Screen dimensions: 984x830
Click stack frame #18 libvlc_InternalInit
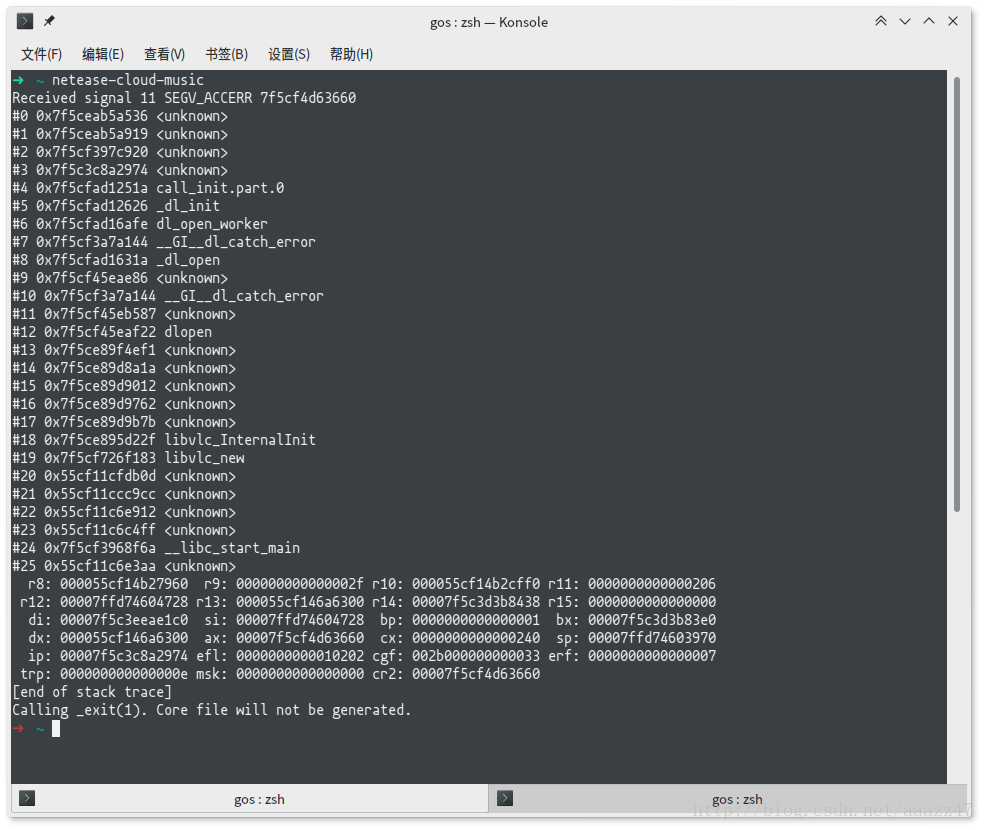click(164, 440)
